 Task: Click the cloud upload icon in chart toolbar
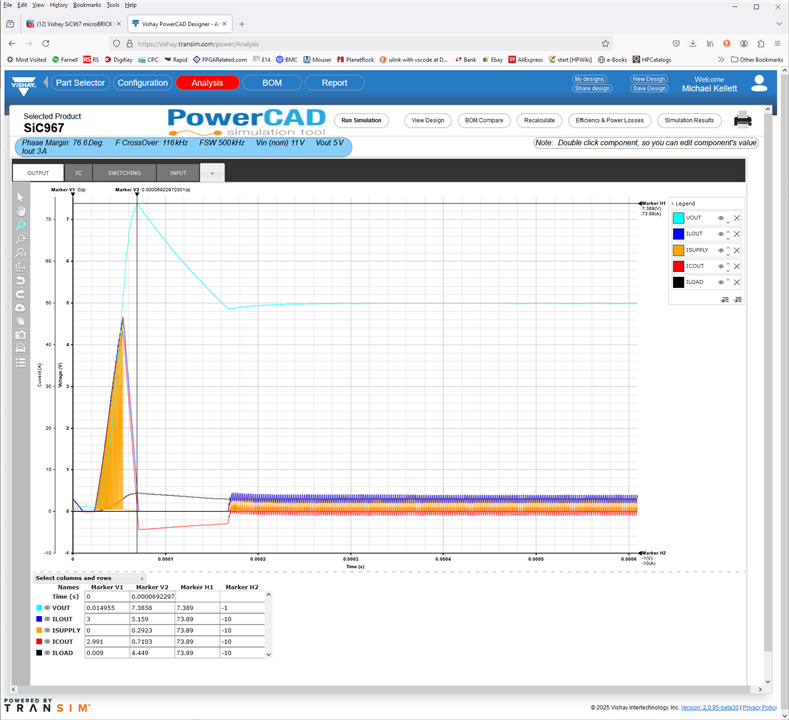point(20,307)
